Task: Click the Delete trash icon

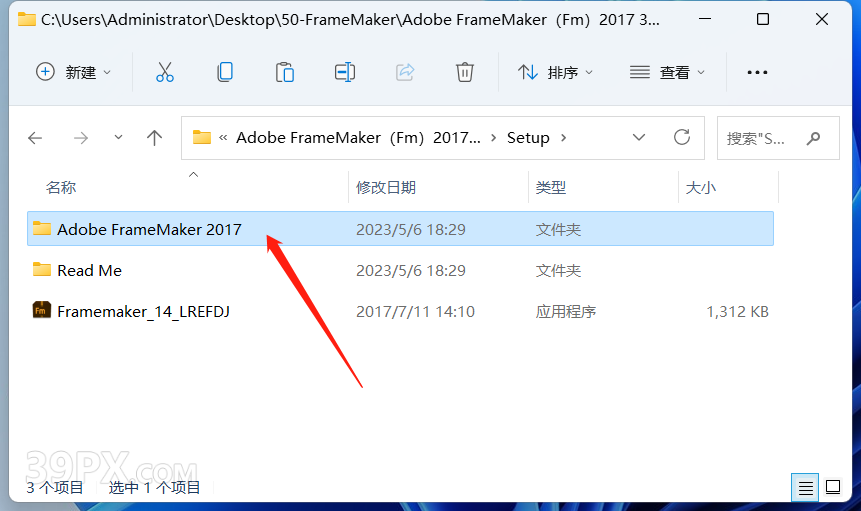Action: coord(465,72)
